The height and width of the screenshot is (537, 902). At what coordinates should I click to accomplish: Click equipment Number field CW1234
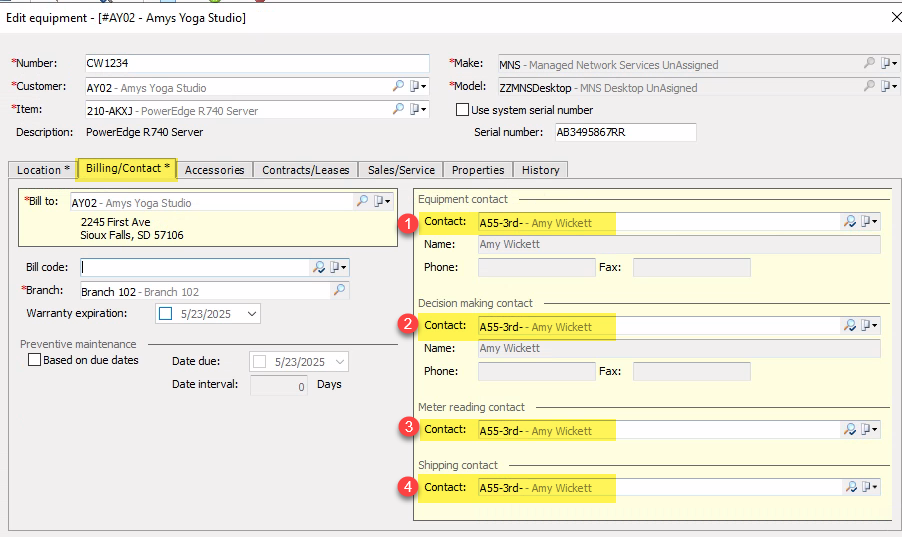(257, 63)
